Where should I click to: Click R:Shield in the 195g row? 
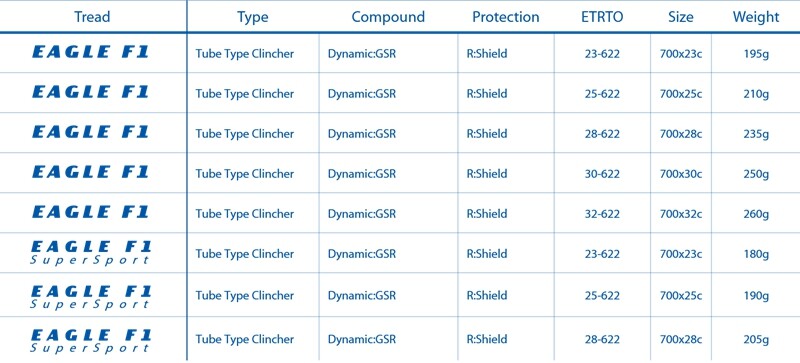point(487,54)
